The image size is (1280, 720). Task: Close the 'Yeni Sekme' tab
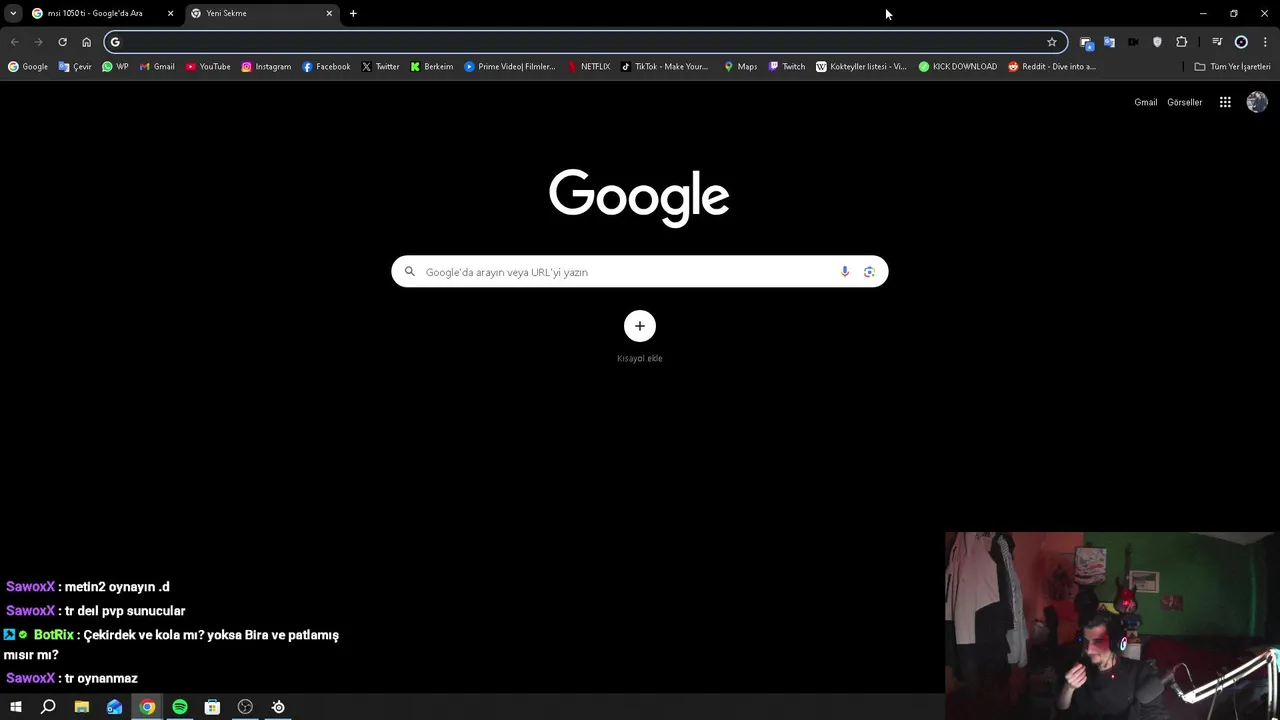[x=329, y=13]
